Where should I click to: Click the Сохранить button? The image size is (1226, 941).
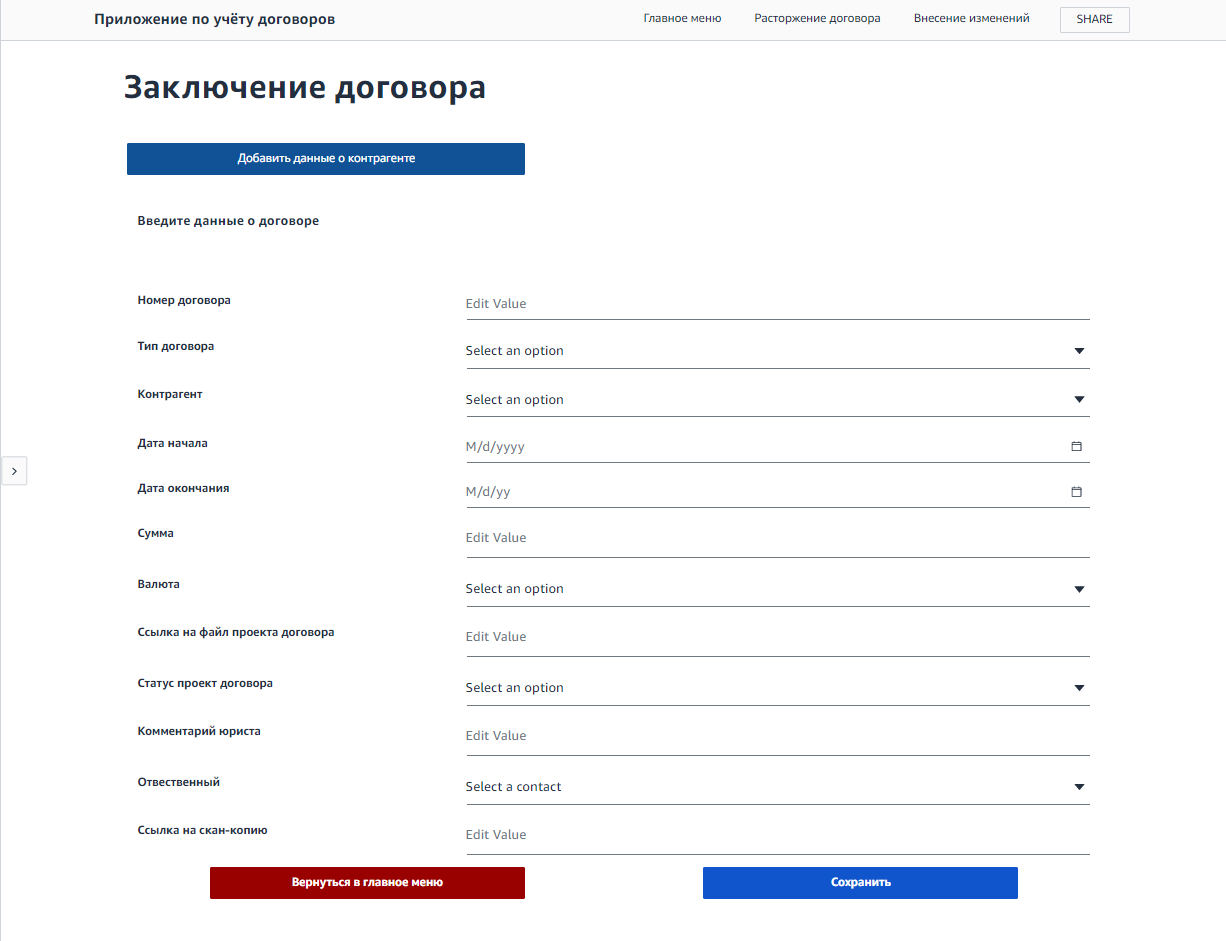tap(860, 883)
